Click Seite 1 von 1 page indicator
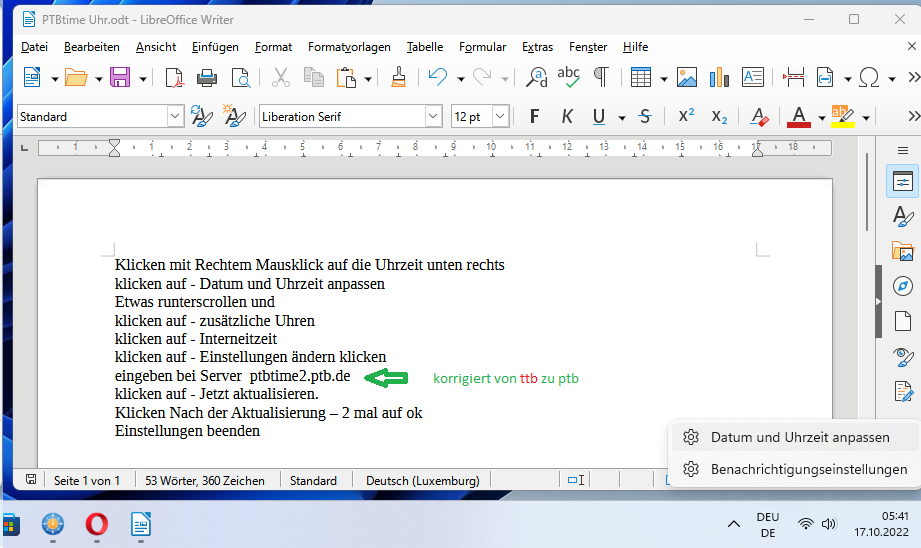Screen dimensions: 921x548 87,480
